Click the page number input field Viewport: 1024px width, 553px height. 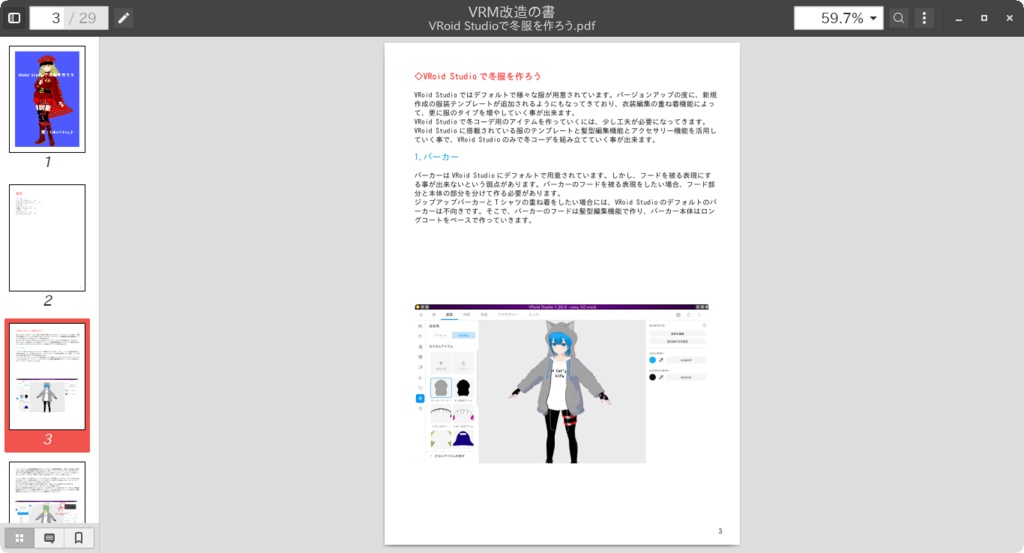(48, 18)
